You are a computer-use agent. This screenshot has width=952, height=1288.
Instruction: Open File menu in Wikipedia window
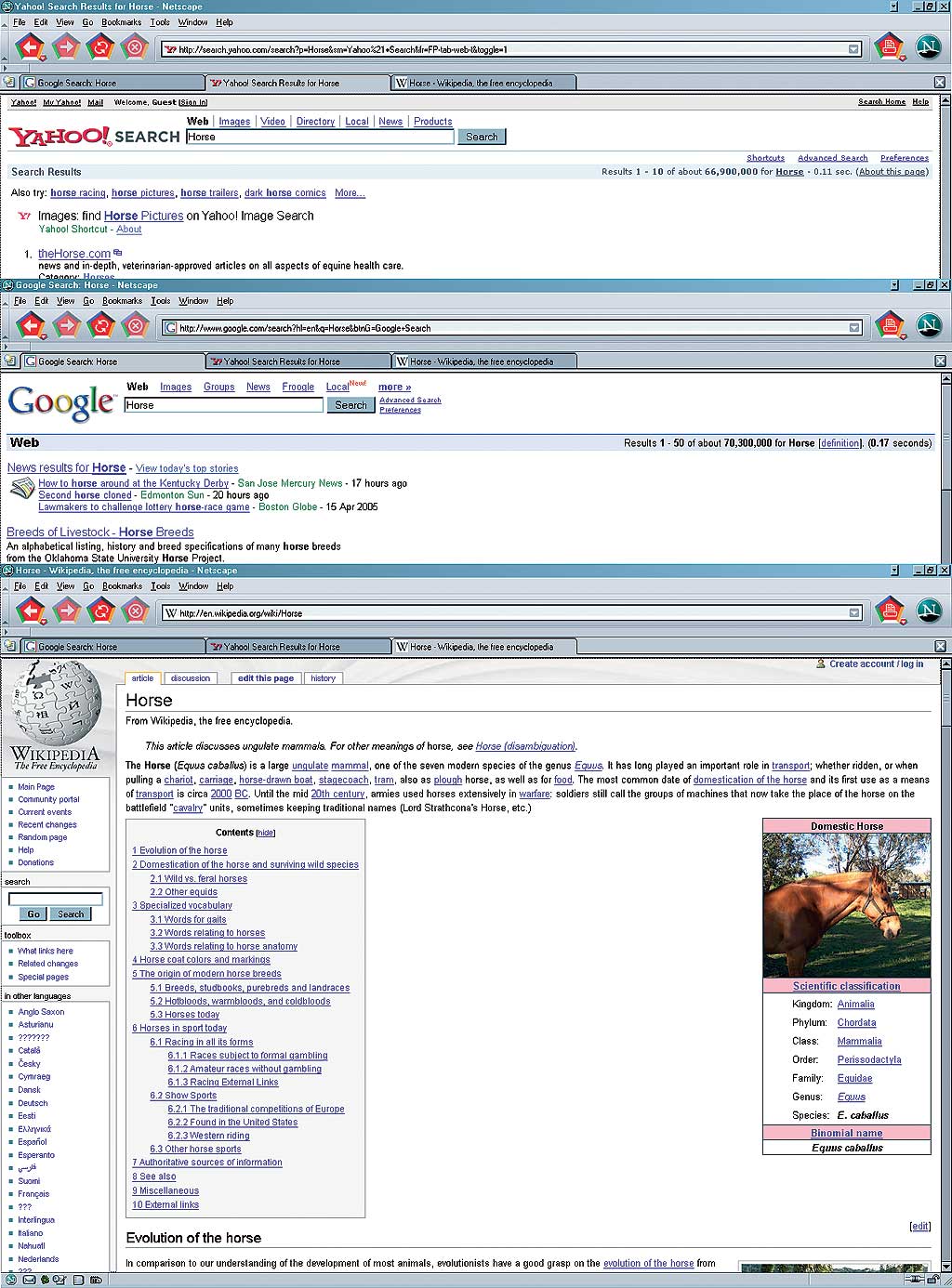click(x=20, y=586)
